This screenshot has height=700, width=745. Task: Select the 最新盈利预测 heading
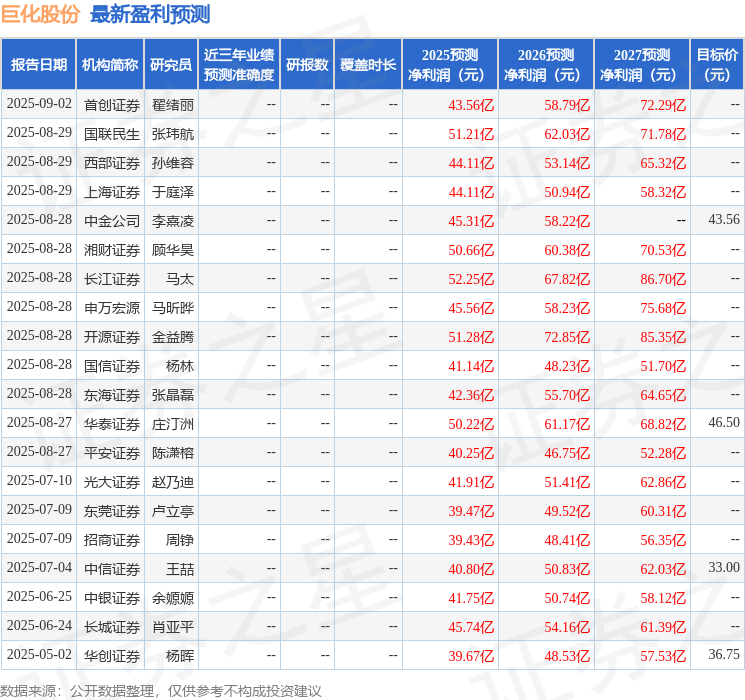coord(150,14)
